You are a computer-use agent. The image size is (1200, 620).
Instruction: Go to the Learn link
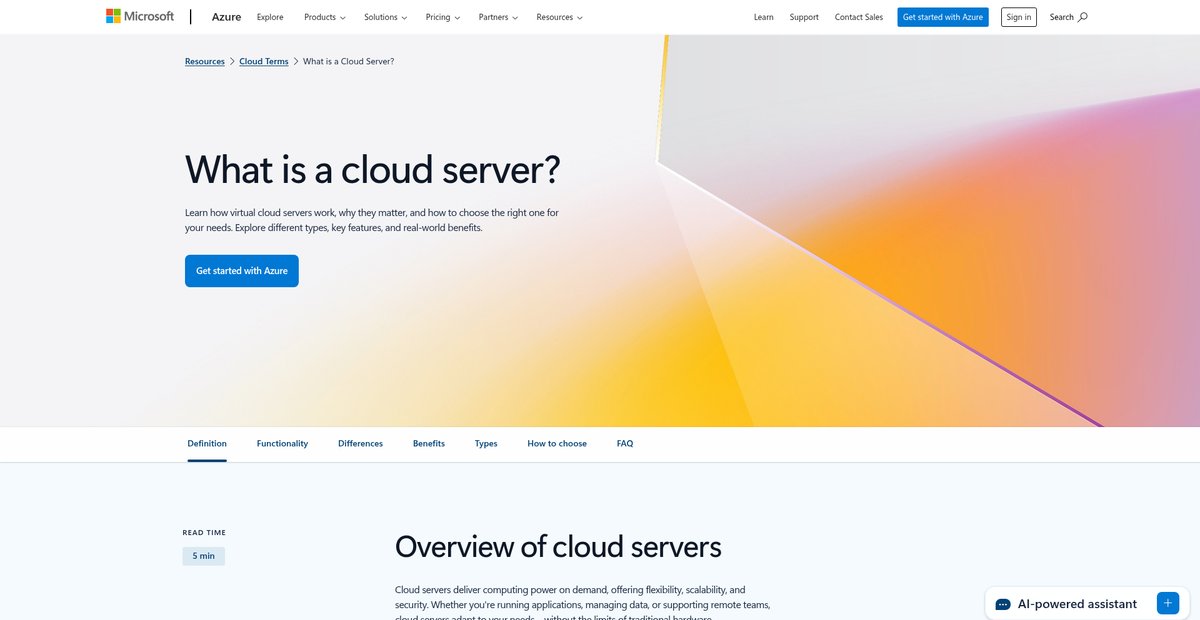764,17
